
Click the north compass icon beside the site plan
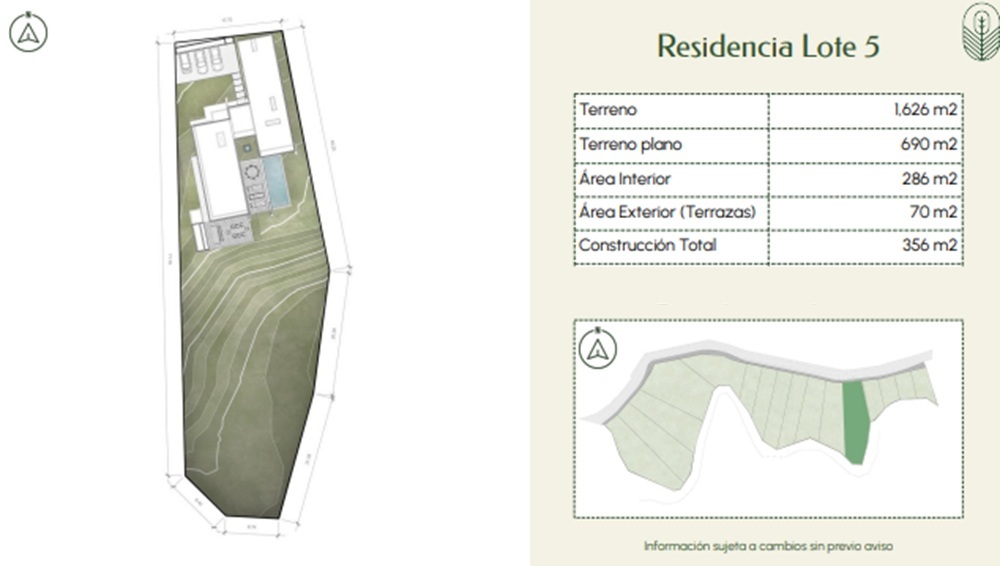[x=28, y=33]
